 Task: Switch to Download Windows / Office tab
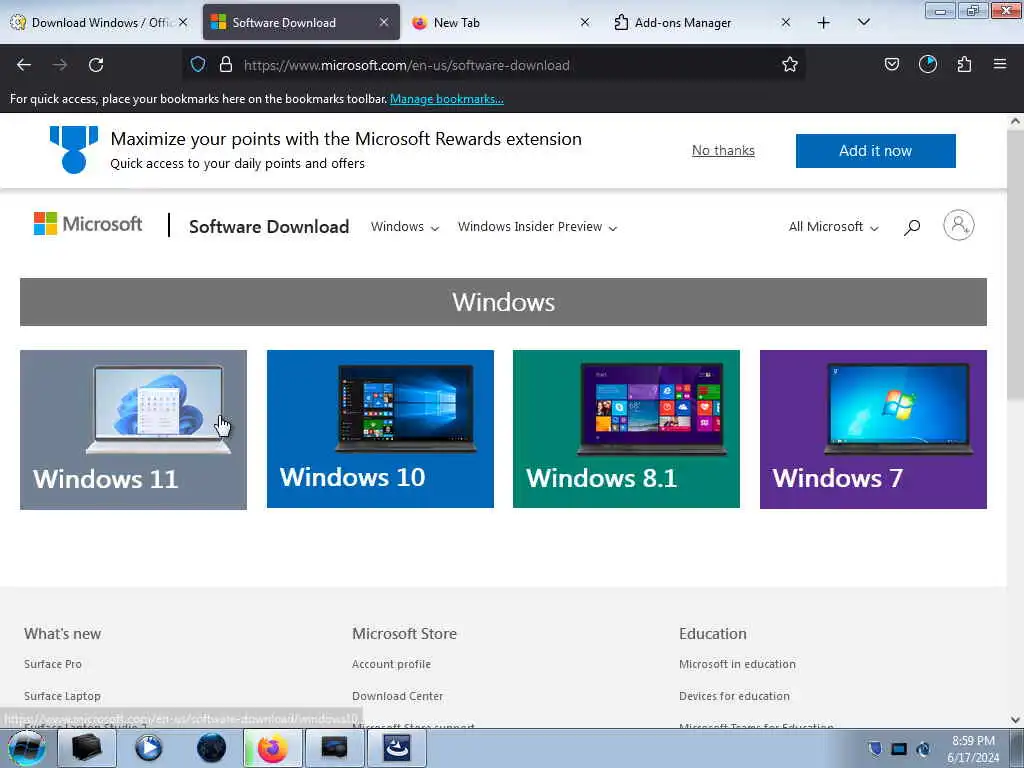pos(98,22)
